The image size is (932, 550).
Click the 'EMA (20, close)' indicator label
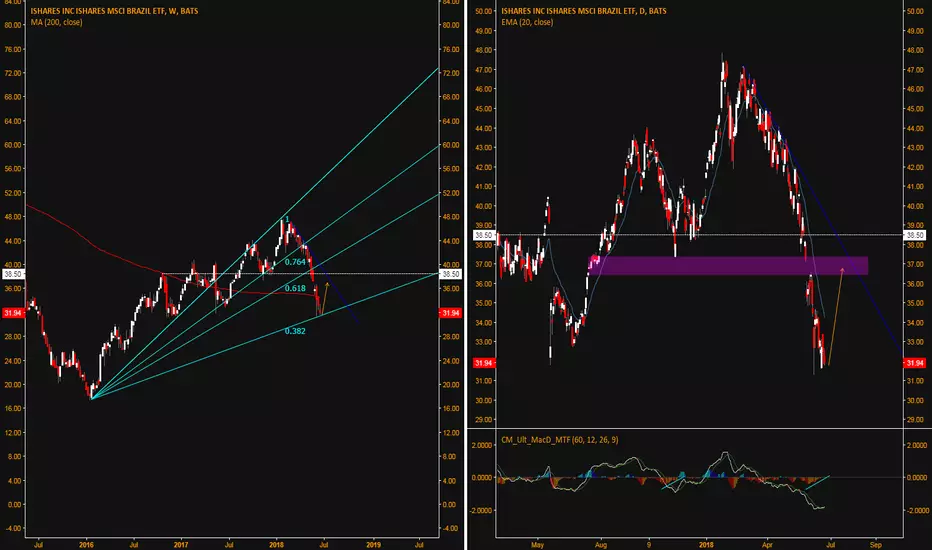click(x=527, y=22)
